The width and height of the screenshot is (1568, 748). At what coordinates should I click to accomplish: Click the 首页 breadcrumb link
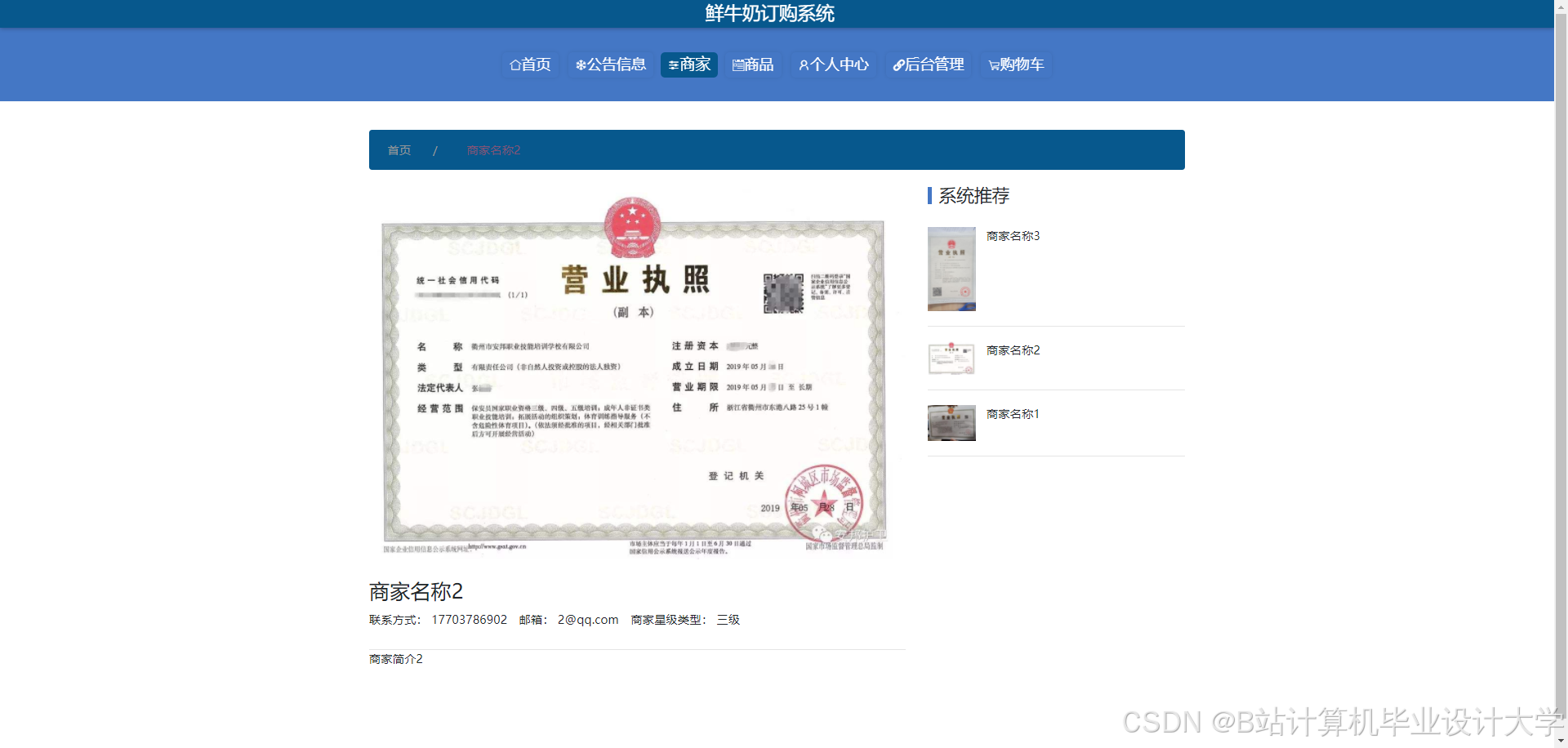[x=399, y=150]
